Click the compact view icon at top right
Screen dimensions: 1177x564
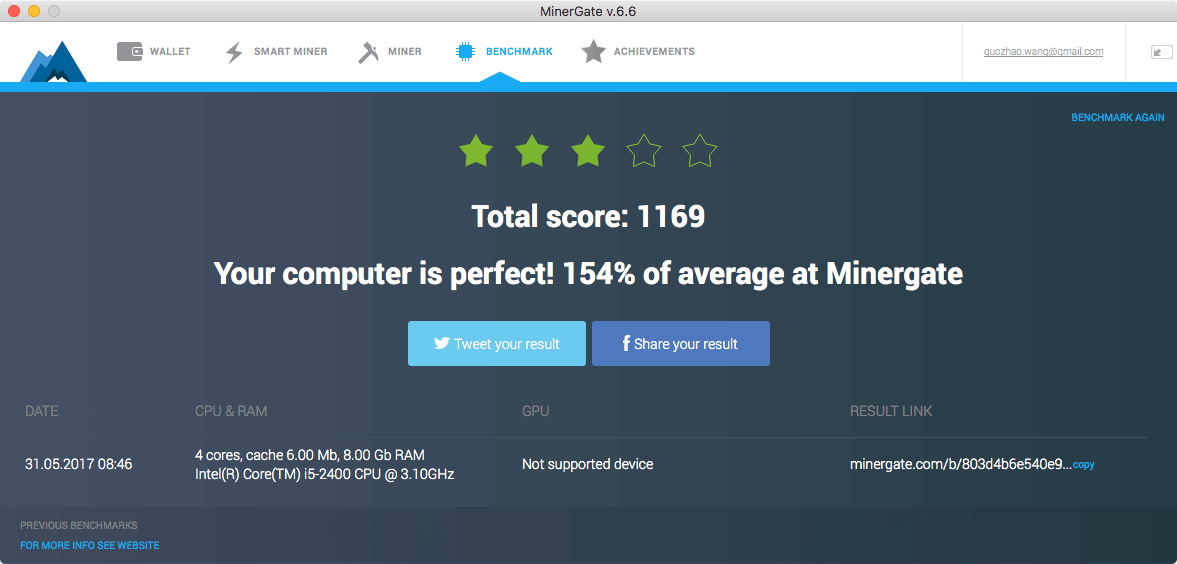[x=1161, y=53]
